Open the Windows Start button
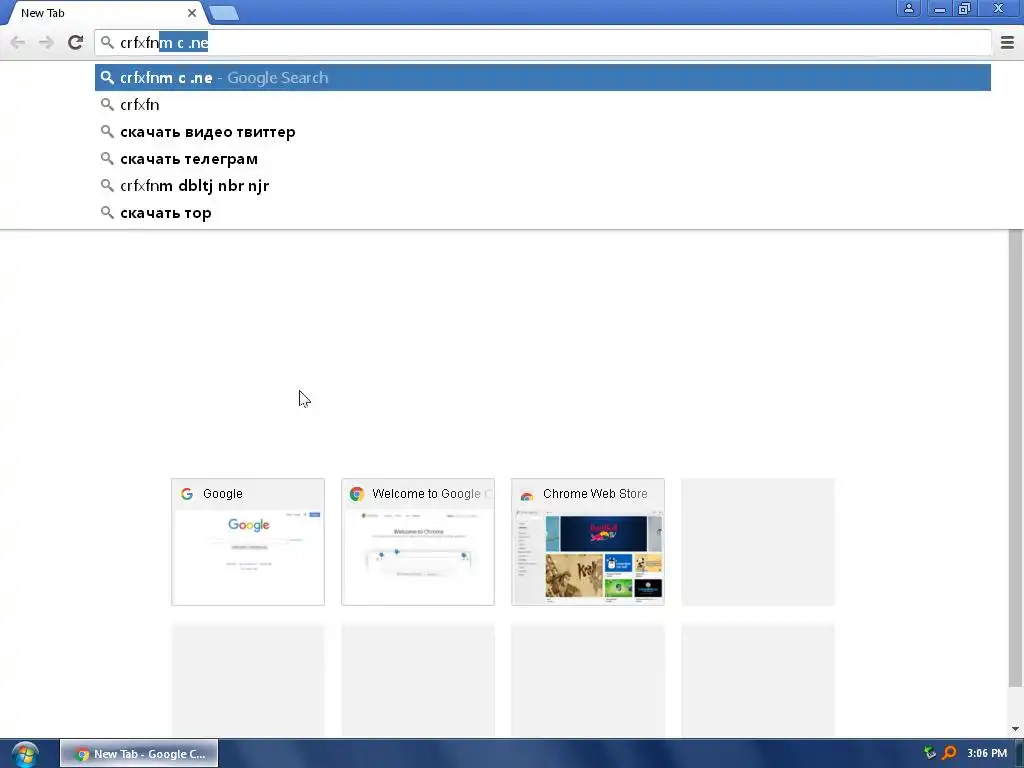The width and height of the screenshot is (1024, 768). pos(25,754)
